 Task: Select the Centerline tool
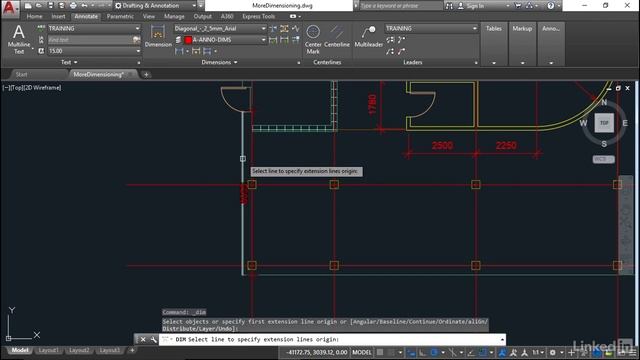click(x=337, y=36)
